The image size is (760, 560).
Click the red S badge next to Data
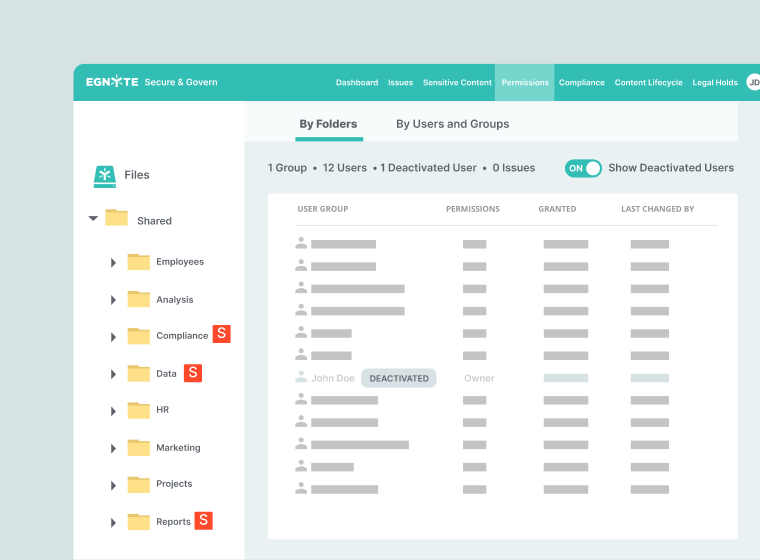point(193,373)
